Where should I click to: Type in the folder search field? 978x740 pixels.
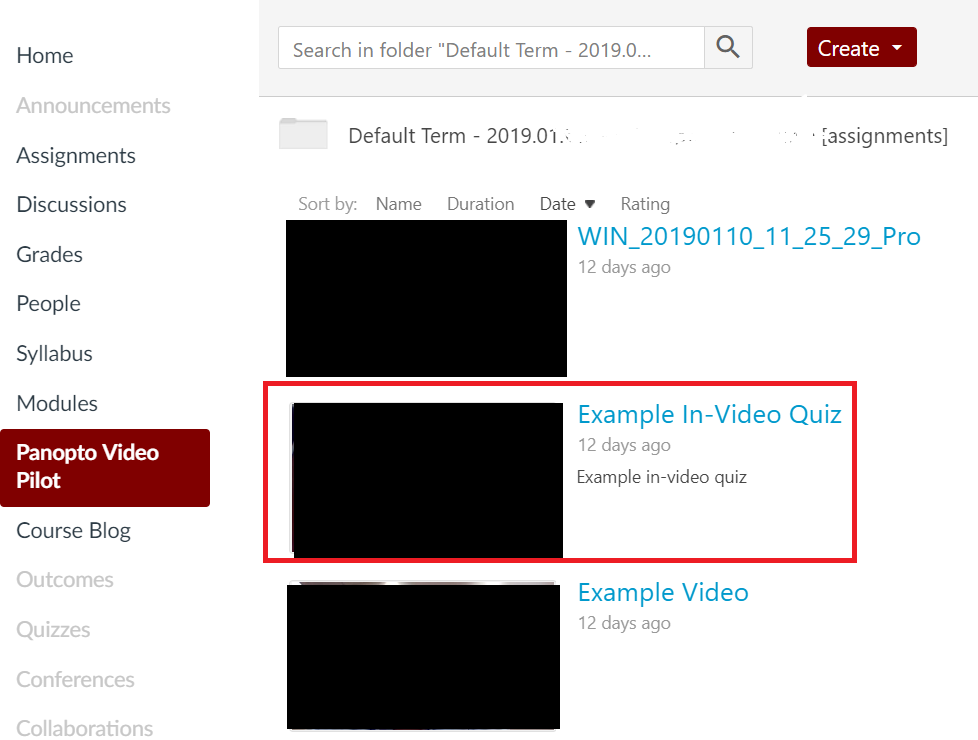[491, 48]
